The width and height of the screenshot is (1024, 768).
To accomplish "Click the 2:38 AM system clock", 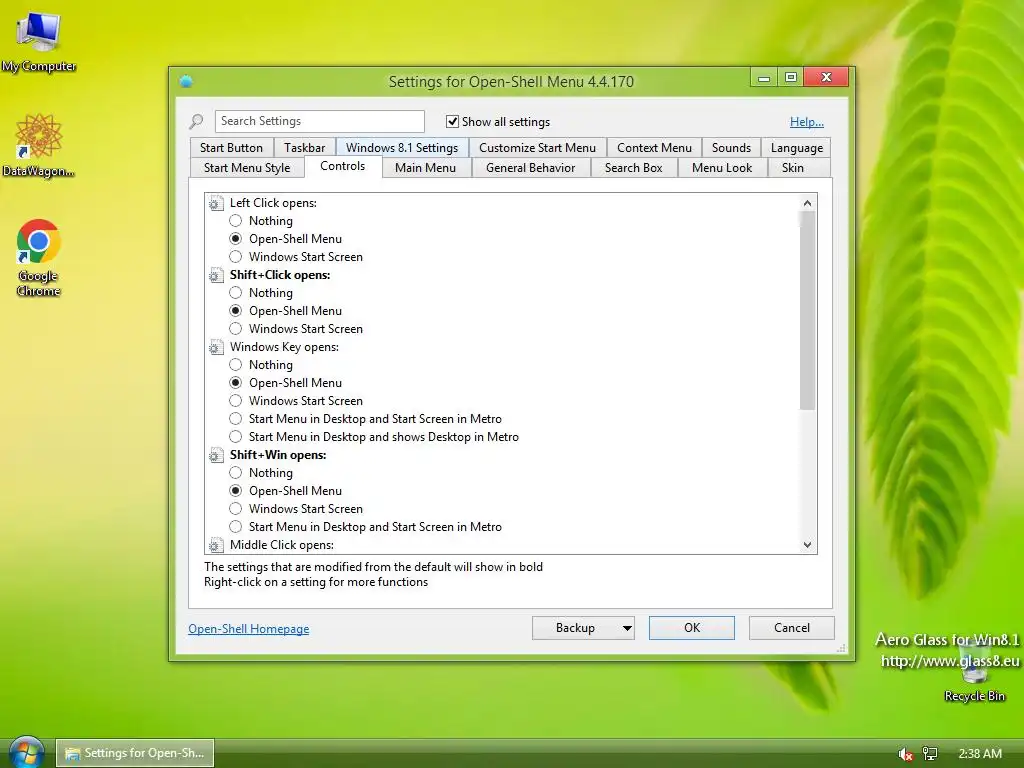I will click(980, 754).
